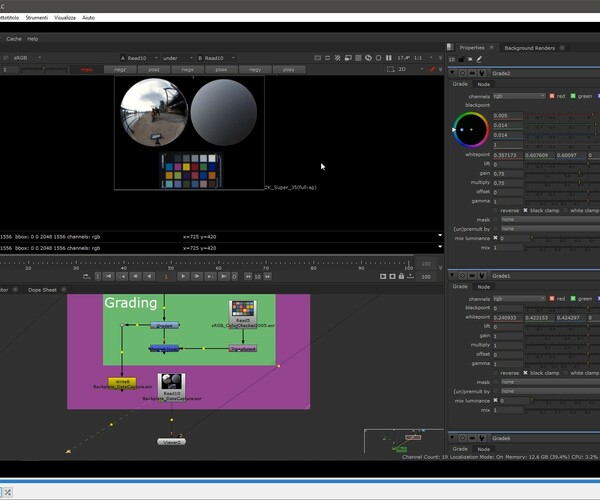The image size is (600, 500).
Task: Click the viewer checkerboard icon
Action: (338, 58)
